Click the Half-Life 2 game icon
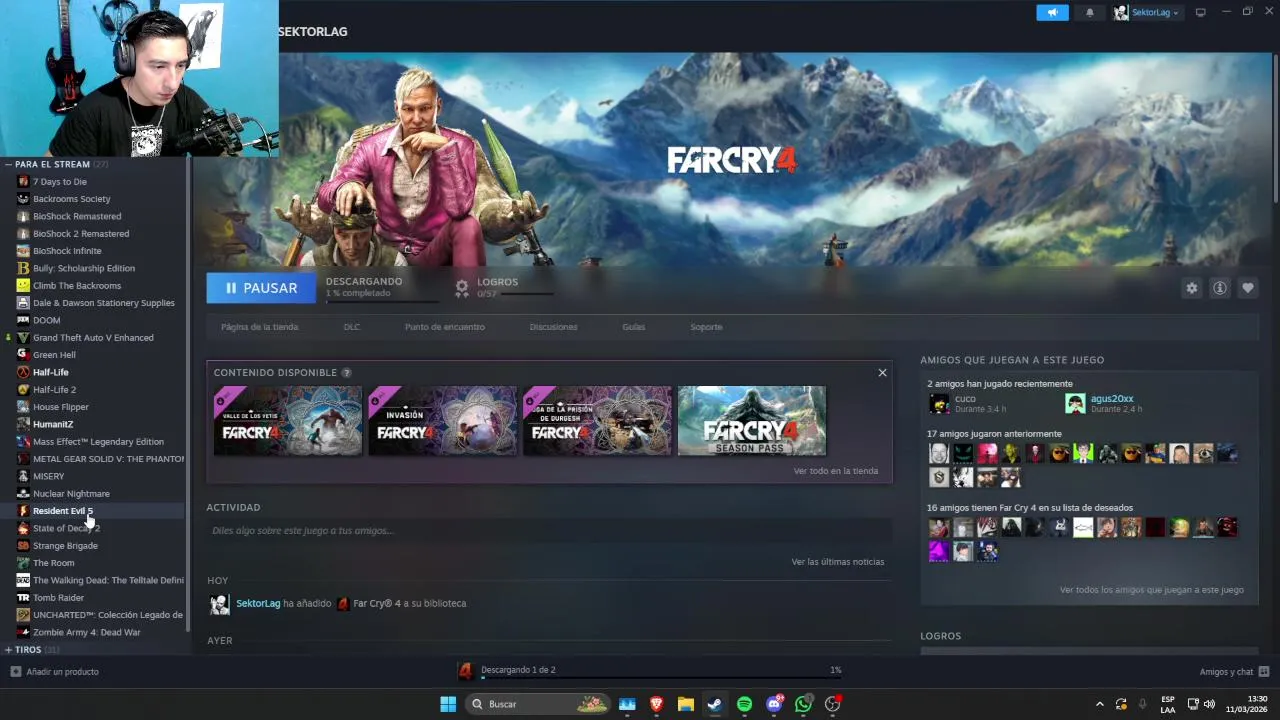 pyautogui.click(x=23, y=390)
